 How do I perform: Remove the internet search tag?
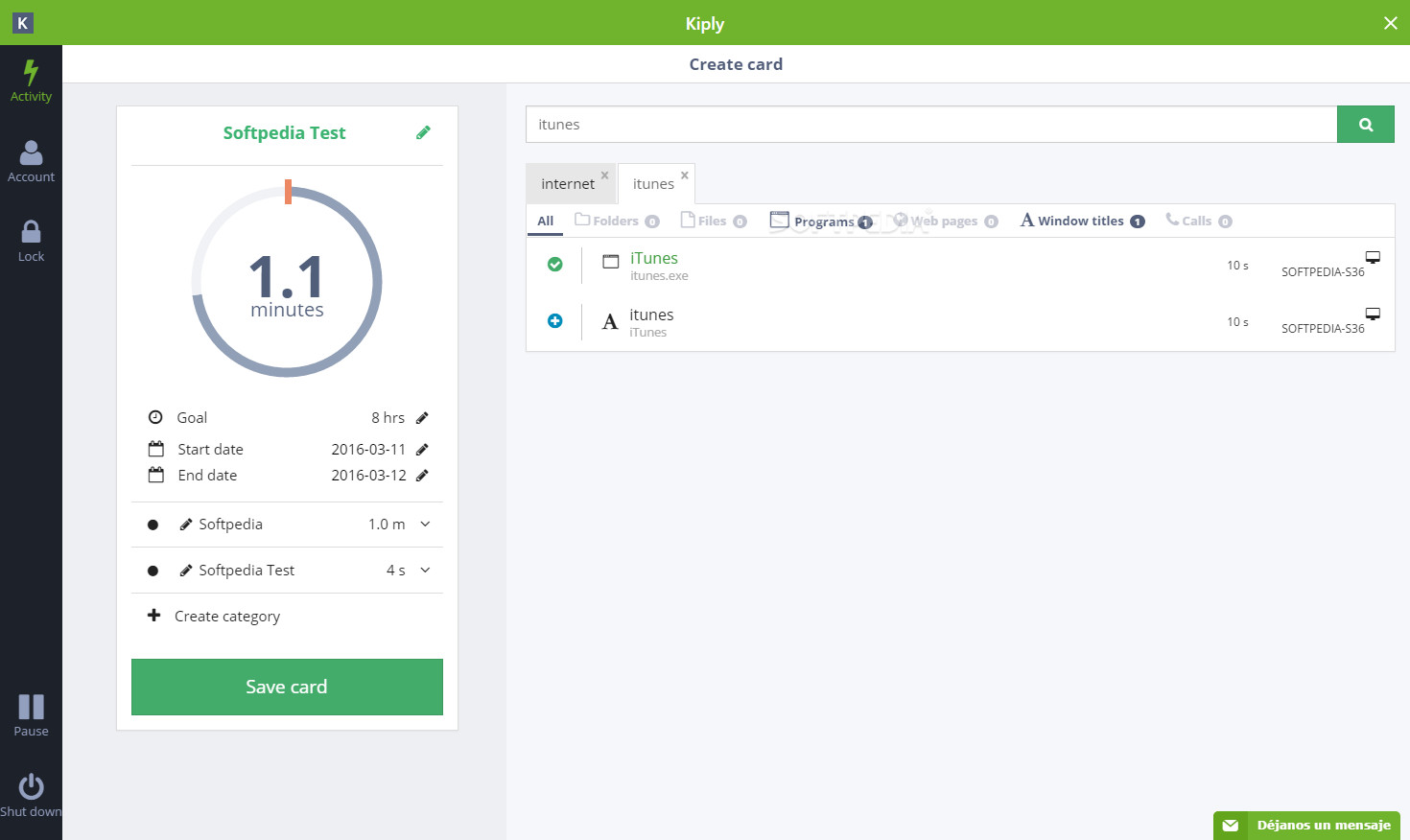(x=604, y=175)
